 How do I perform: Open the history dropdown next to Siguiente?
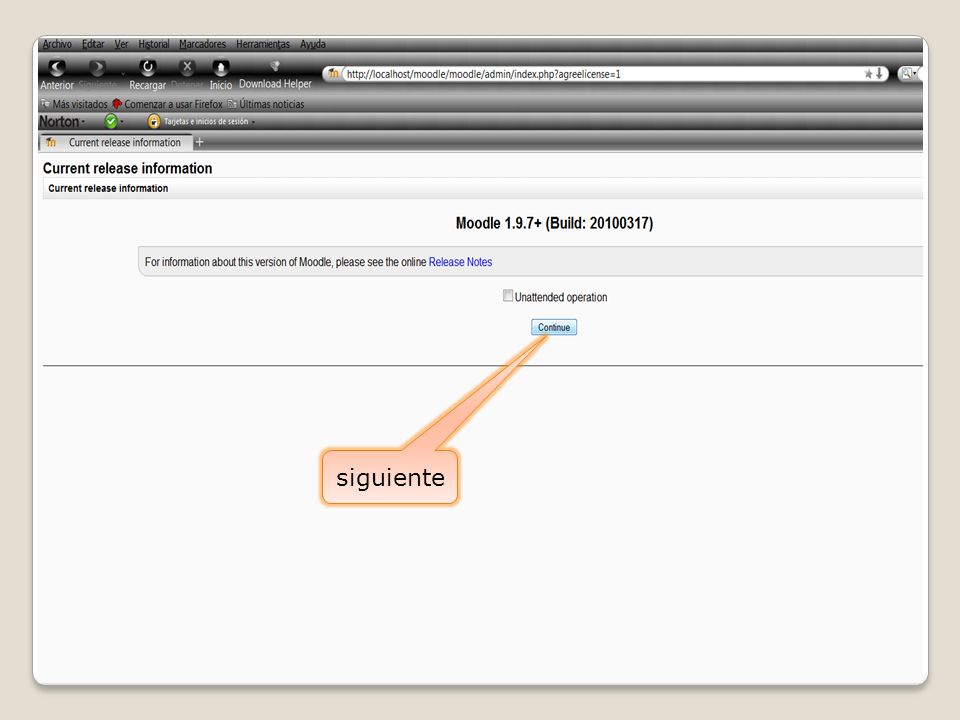point(123,74)
